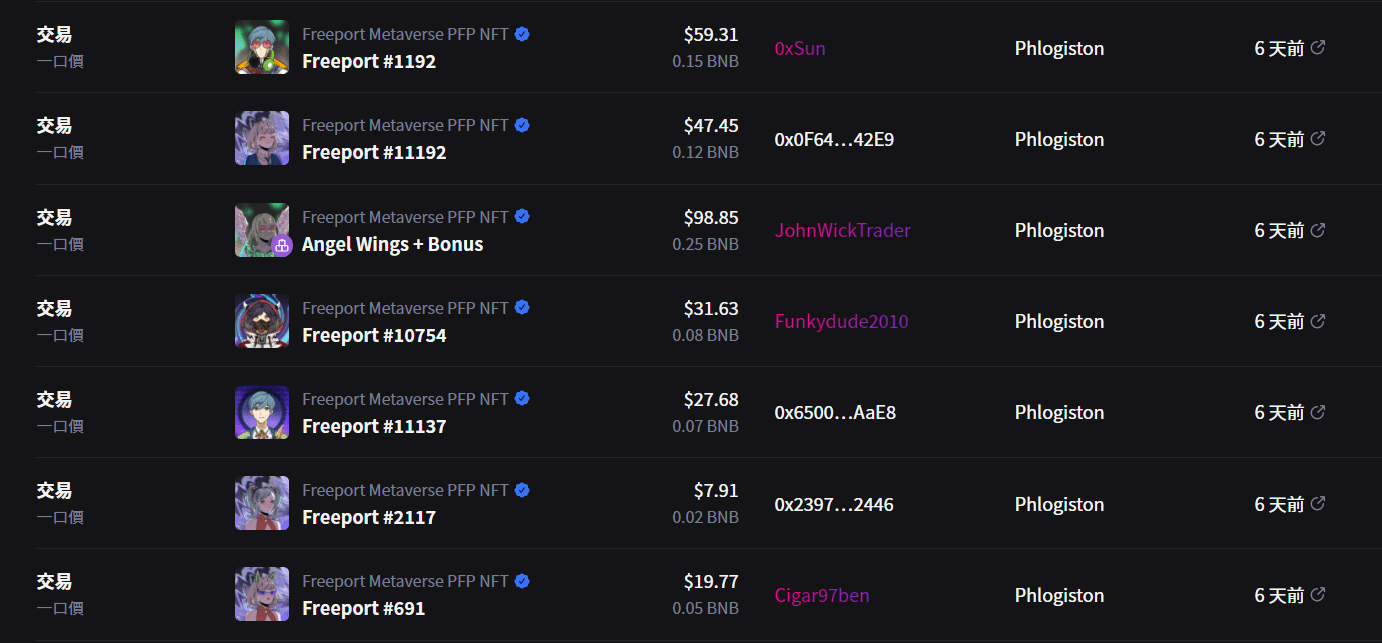The height and width of the screenshot is (643, 1382).
Task: Open the Angel Wings + Bonus listing
Action: coord(392,244)
